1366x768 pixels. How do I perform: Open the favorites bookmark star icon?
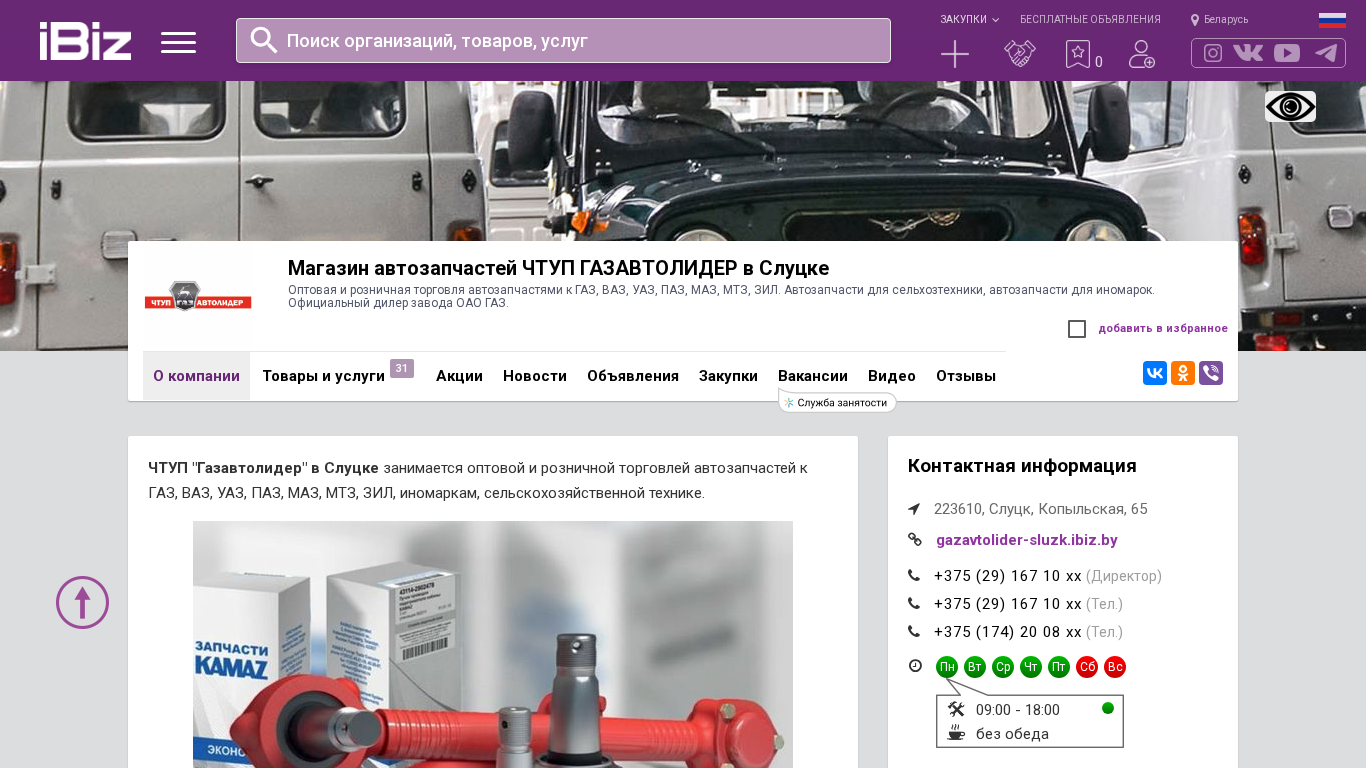1077,54
